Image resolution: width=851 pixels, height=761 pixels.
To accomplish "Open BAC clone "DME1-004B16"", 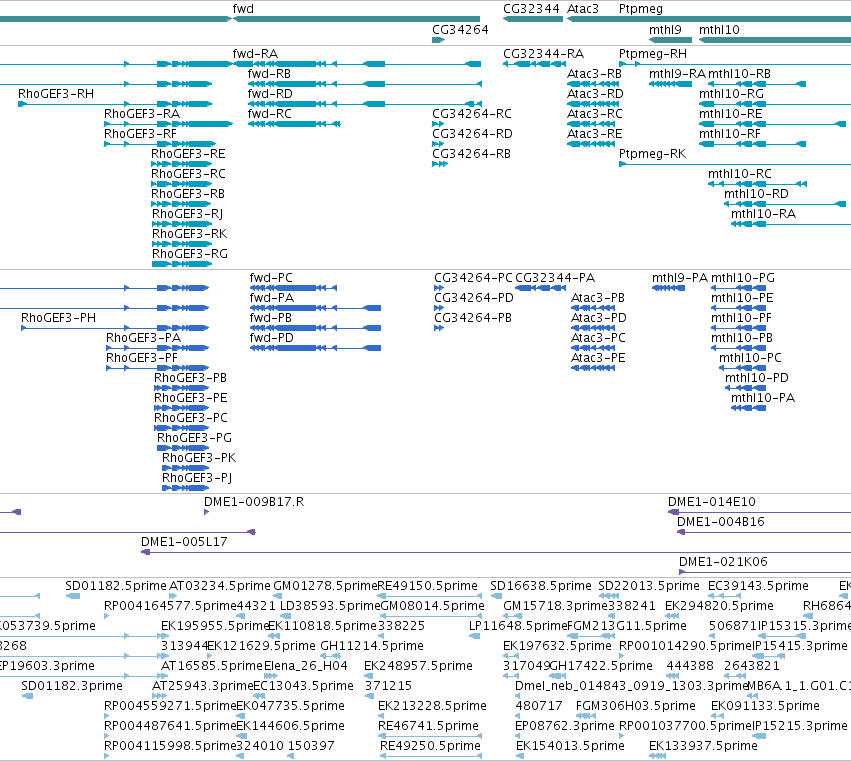I will (720, 522).
